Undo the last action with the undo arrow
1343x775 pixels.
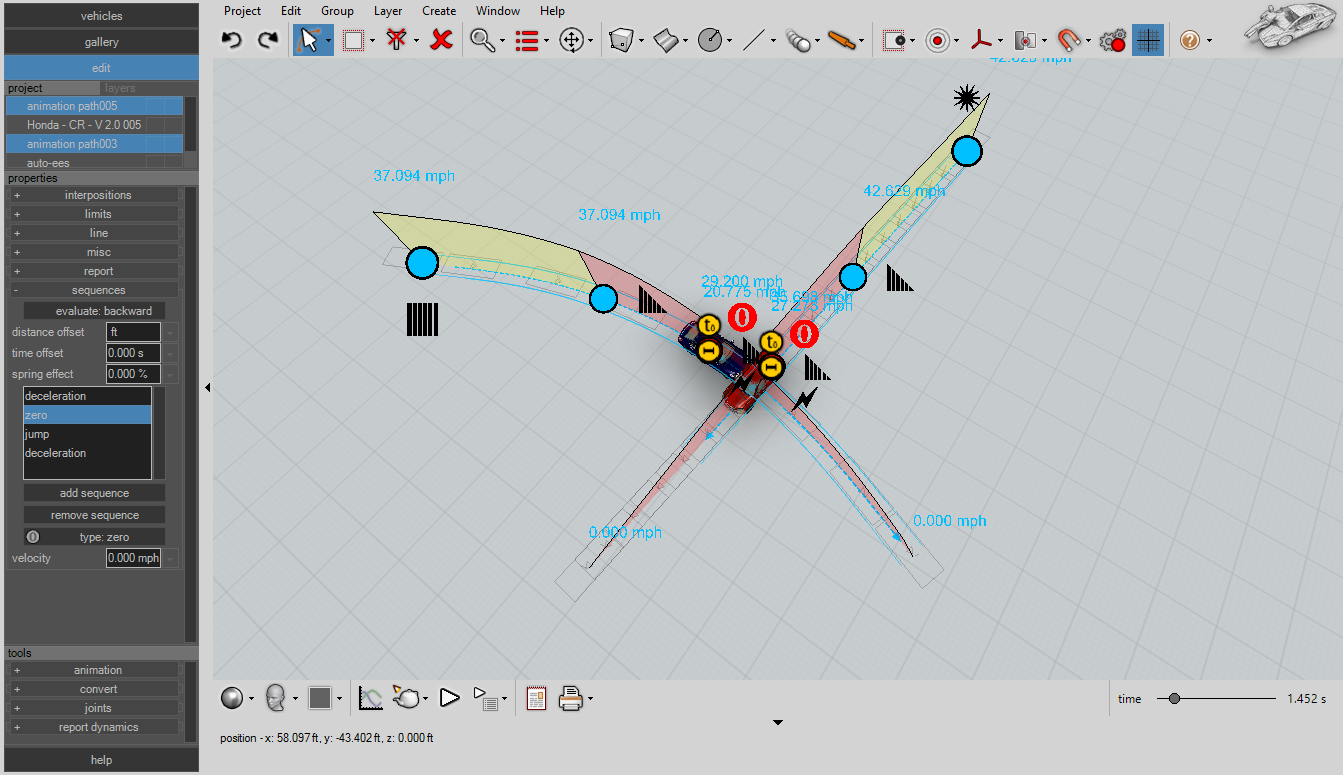231,40
